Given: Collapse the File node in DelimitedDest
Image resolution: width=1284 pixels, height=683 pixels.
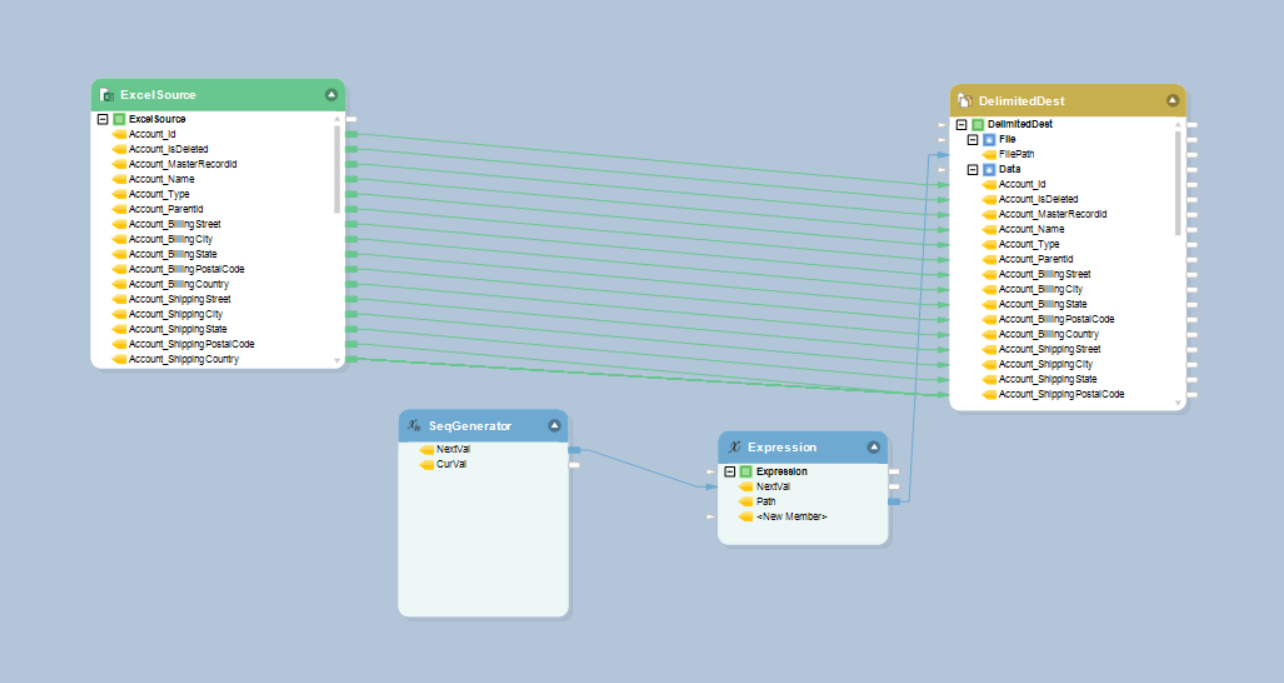Looking at the screenshot, I should click(973, 139).
